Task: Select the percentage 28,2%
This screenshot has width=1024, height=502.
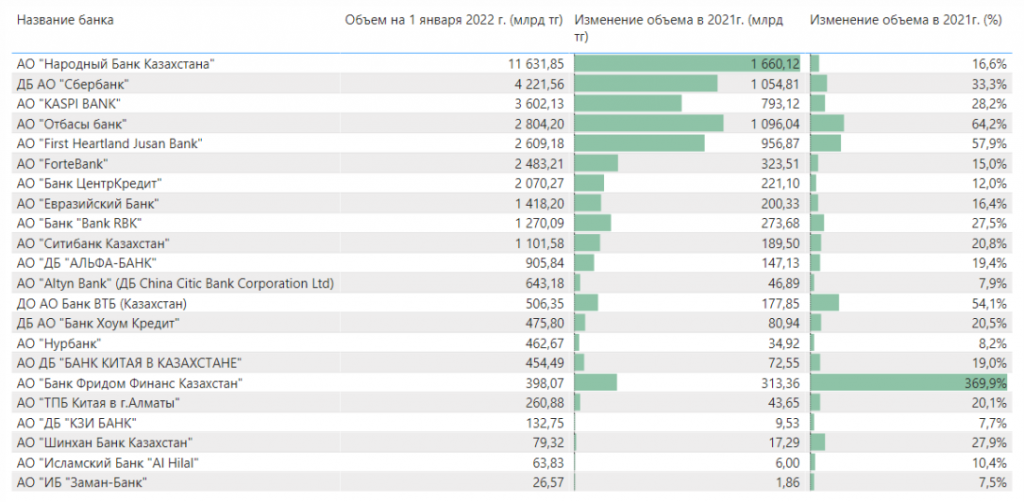Action: pos(991,104)
